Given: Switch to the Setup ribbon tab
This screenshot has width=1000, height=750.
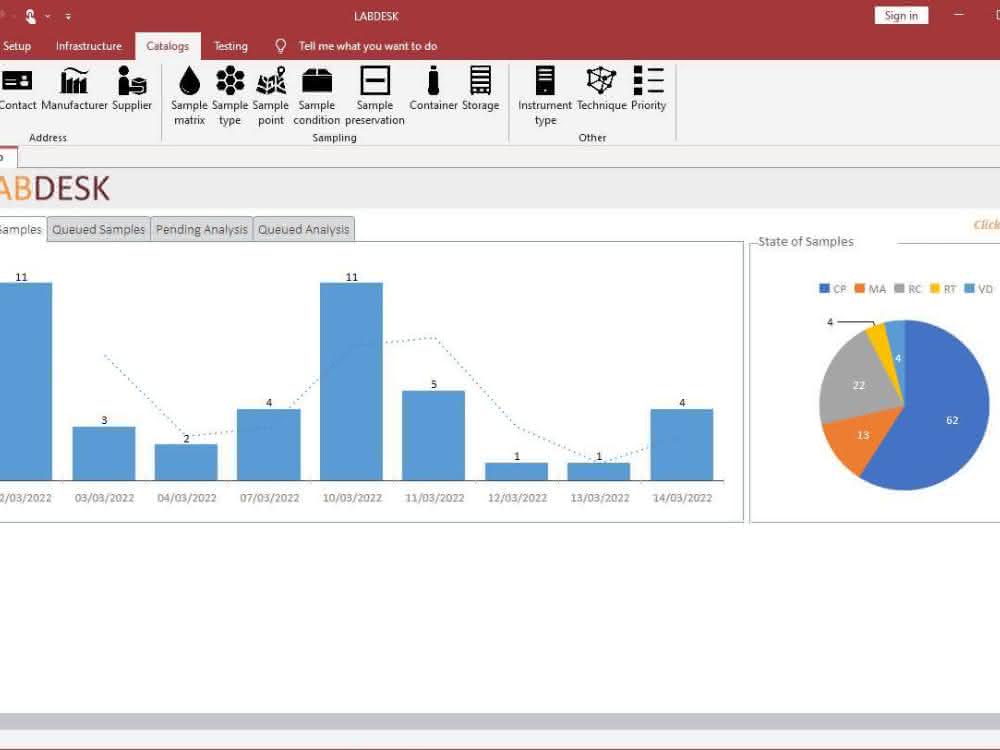Looking at the screenshot, I should (17, 46).
